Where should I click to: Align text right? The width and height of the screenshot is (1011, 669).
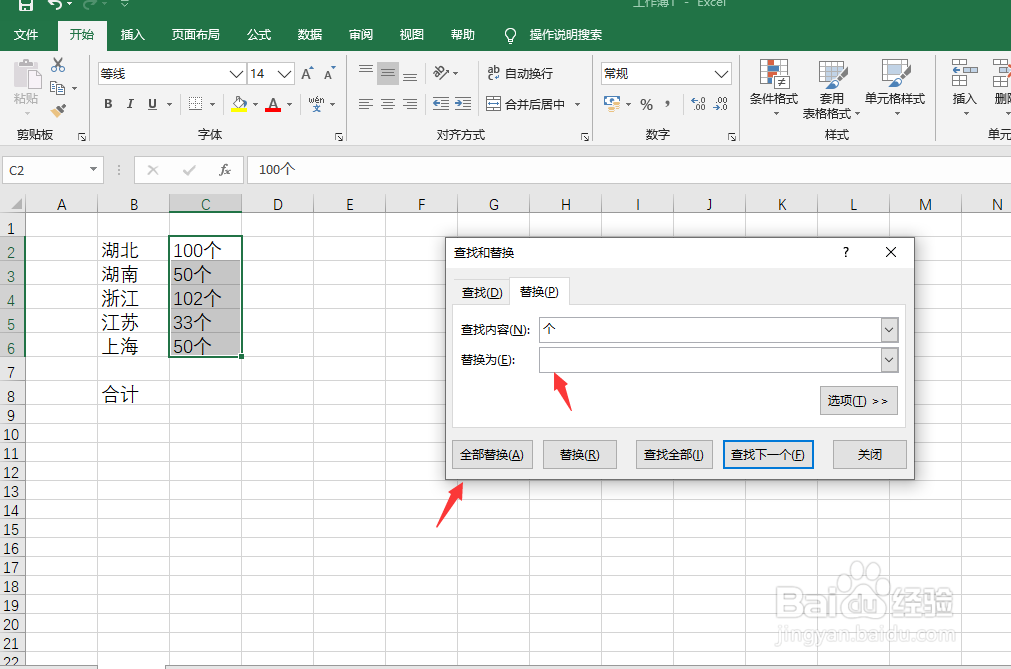410,104
